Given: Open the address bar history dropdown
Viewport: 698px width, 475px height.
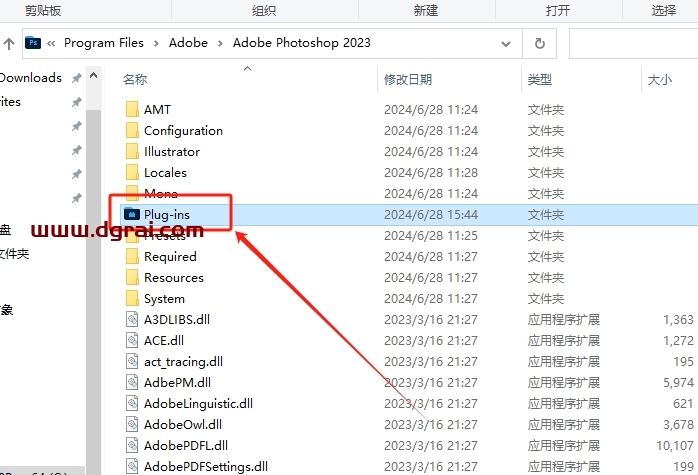Looking at the screenshot, I should pos(506,44).
